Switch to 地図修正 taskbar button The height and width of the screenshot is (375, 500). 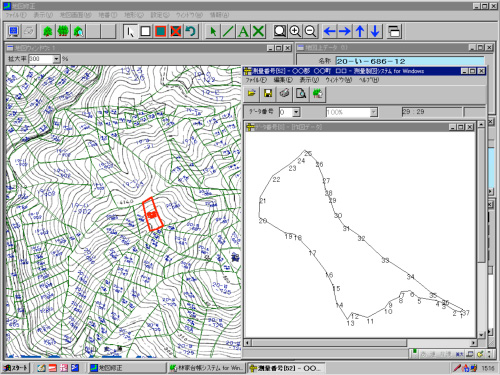127,368
